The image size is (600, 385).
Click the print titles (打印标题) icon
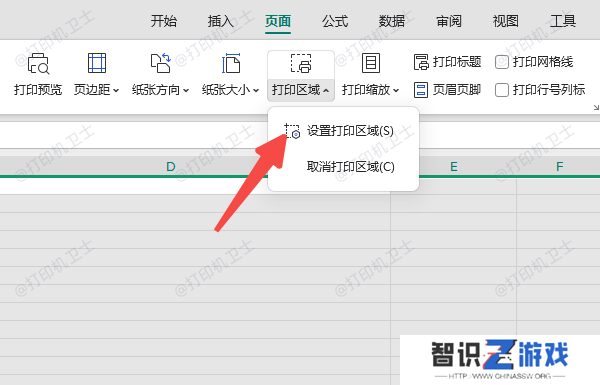pos(421,62)
